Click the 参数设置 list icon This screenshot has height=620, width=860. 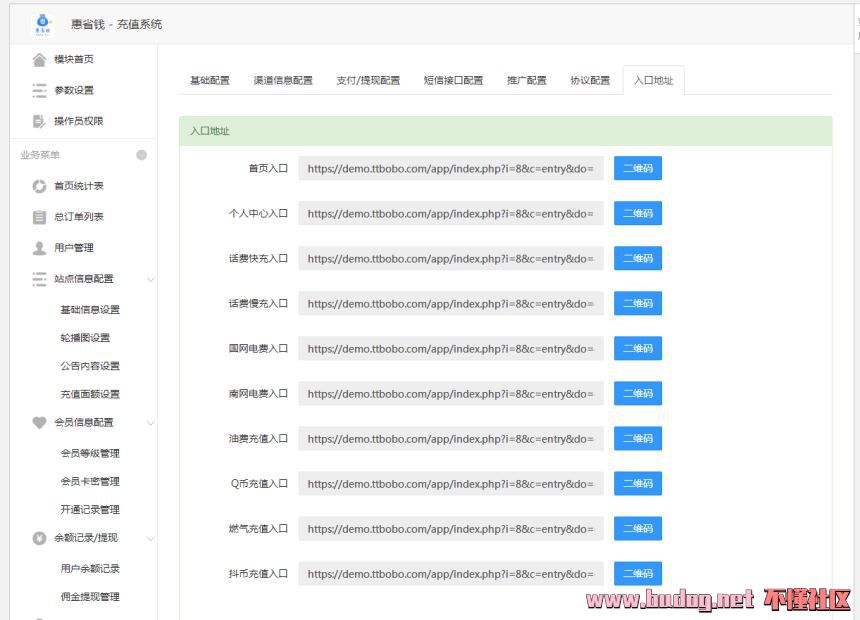[x=39, y=91]
